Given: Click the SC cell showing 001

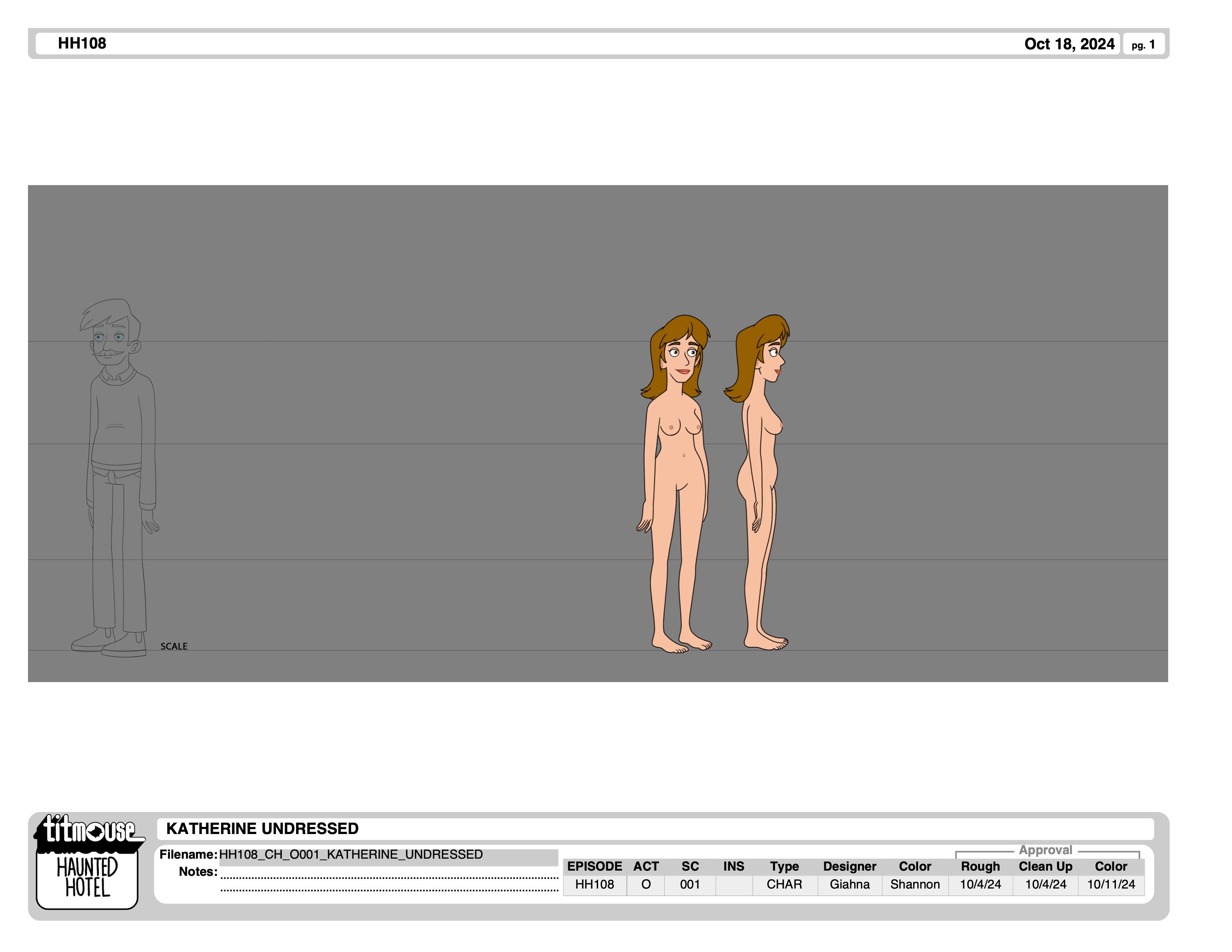Looking at the screenshot, I should pos(690,884).
